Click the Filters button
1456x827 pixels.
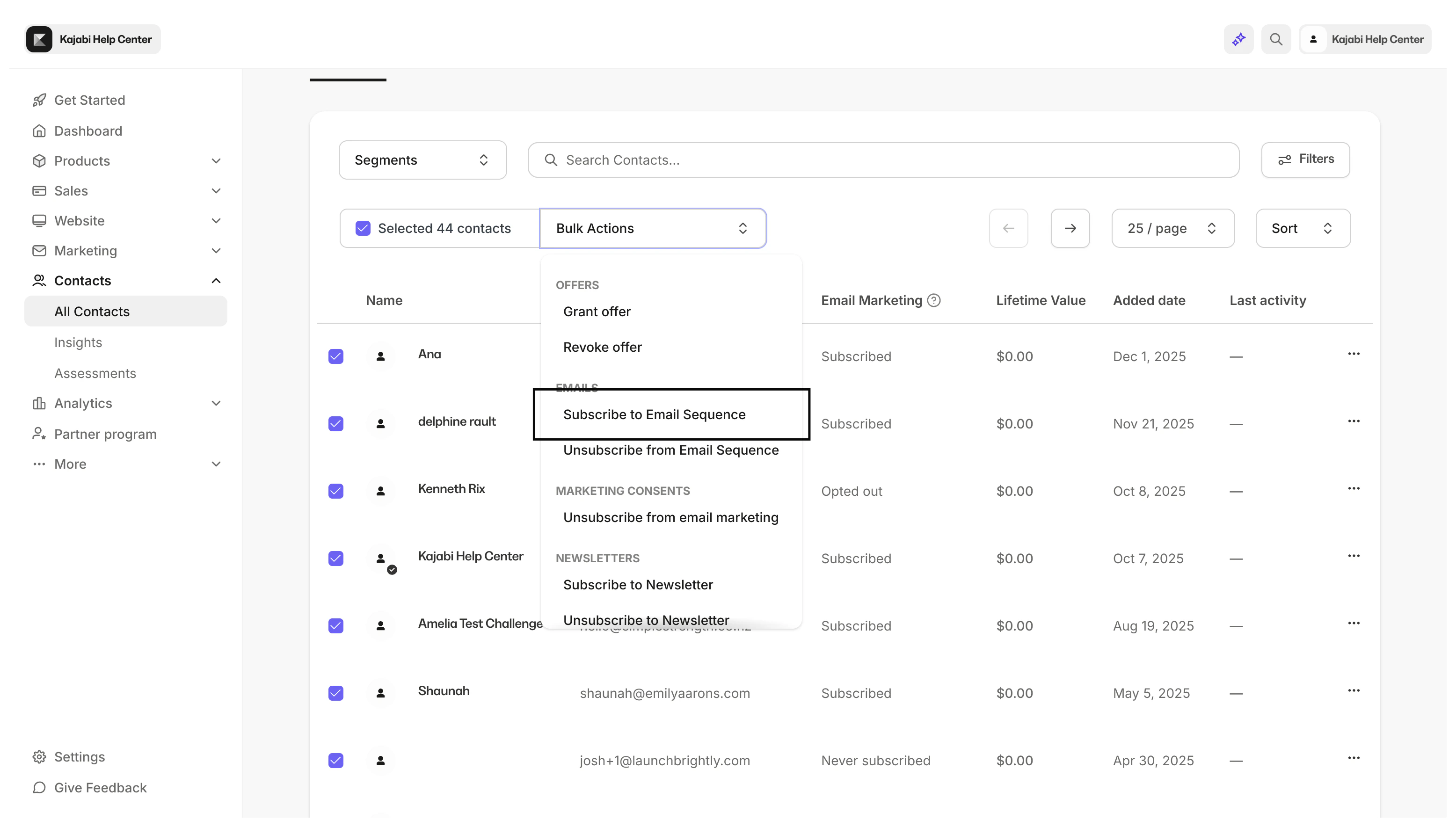[1305, 160]
